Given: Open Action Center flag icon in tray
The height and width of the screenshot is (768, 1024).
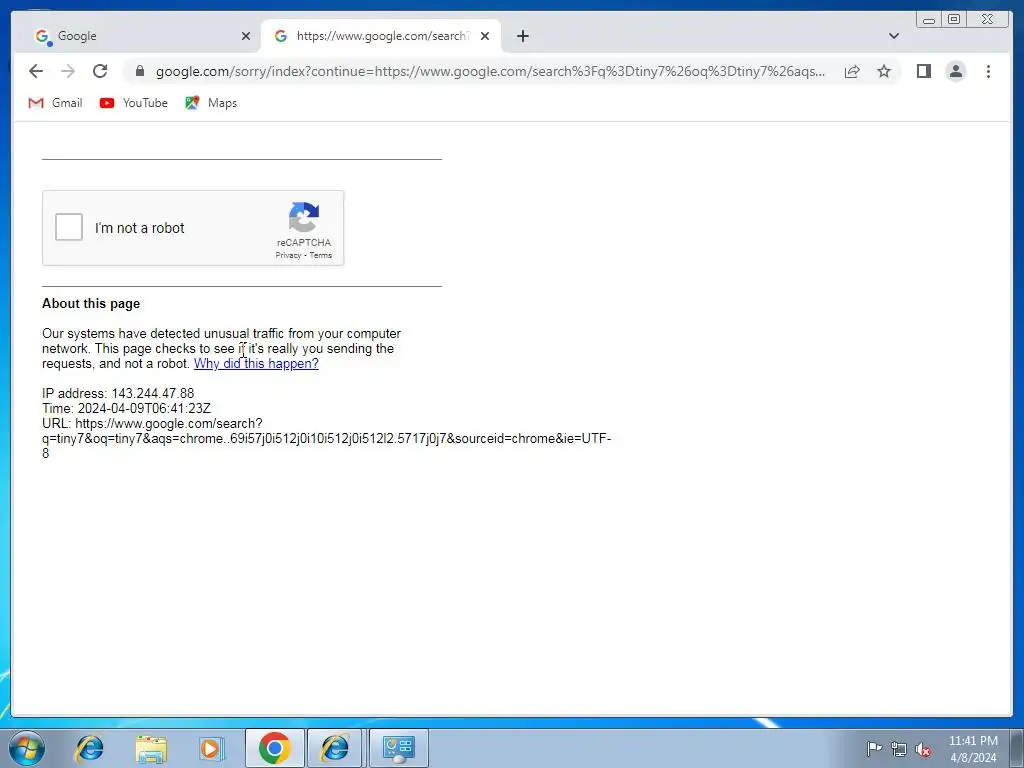Looking at the screenshot, I should (x=873, y=748).
